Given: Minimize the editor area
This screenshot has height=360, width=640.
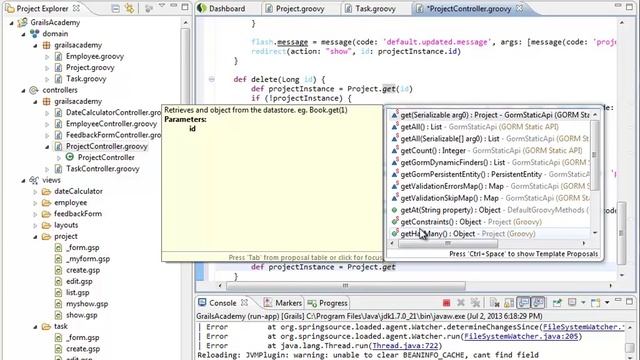Looking at the screenshot, I should point(618,5).
